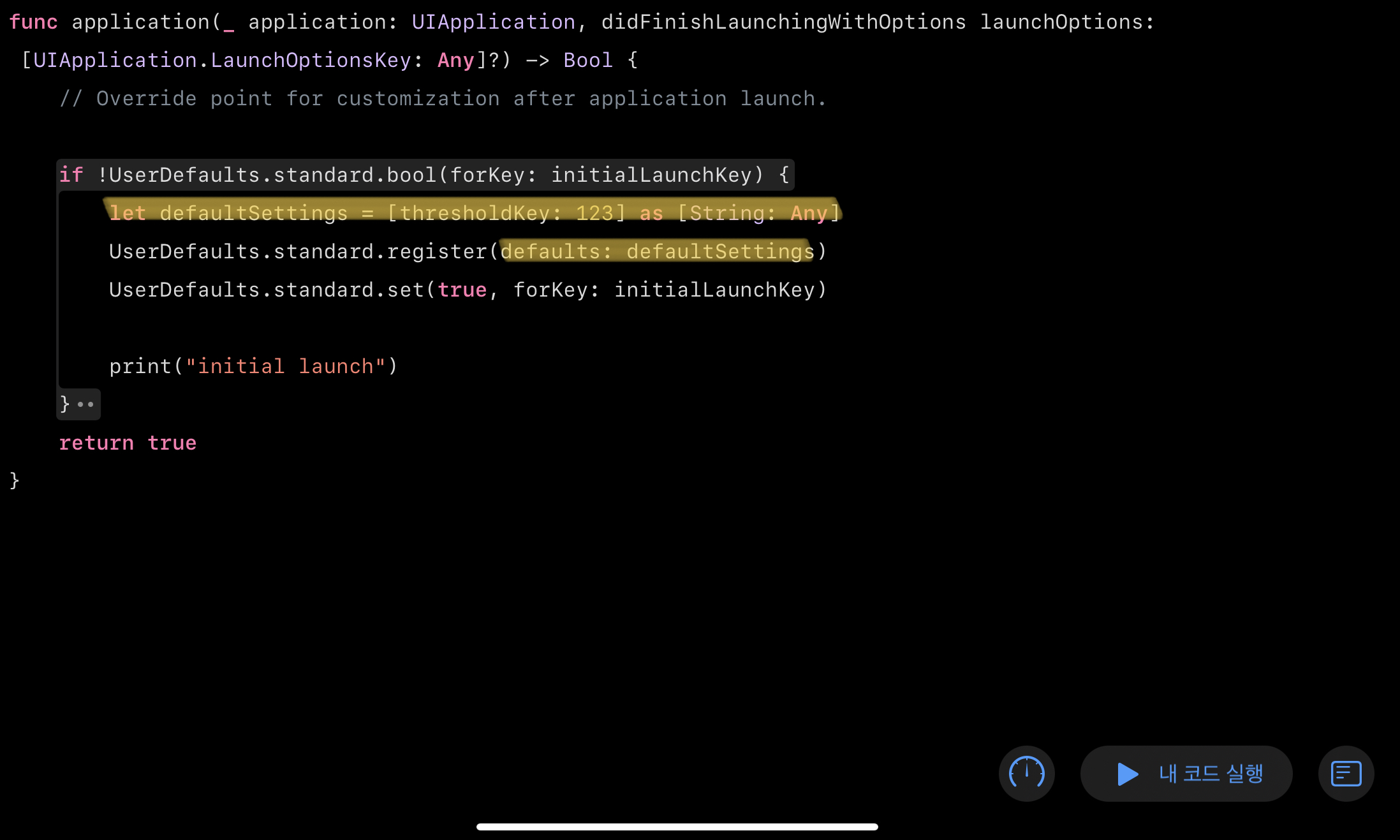Image resolution: width=1400 pixels, height=840 pixels.
Task: Tap the register method name
Action: (x=436, y=251)
